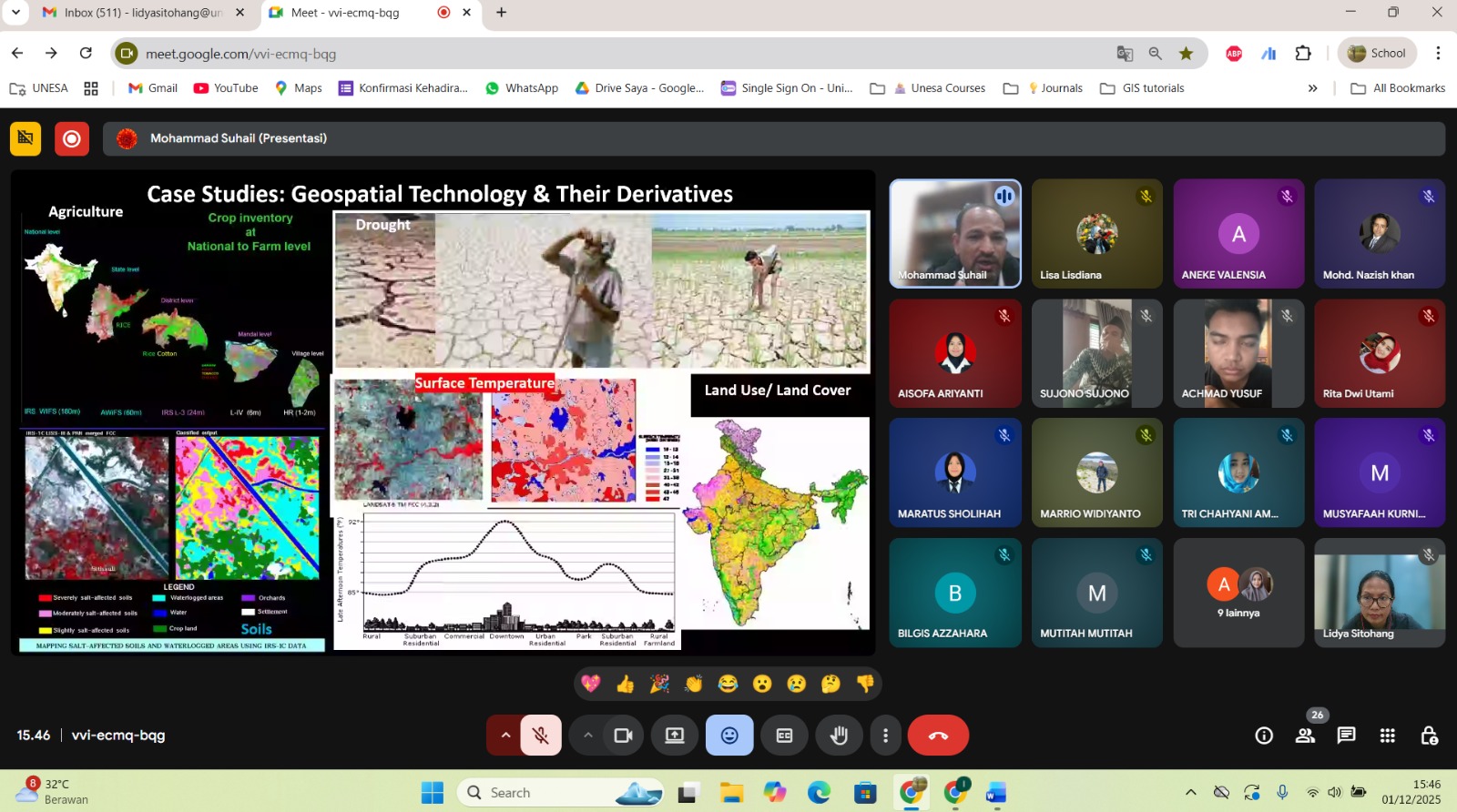The height and width of the screenshot is (812, 1457).
Task: Open meeting details info icon
Action: click(x=1264, y=736)
